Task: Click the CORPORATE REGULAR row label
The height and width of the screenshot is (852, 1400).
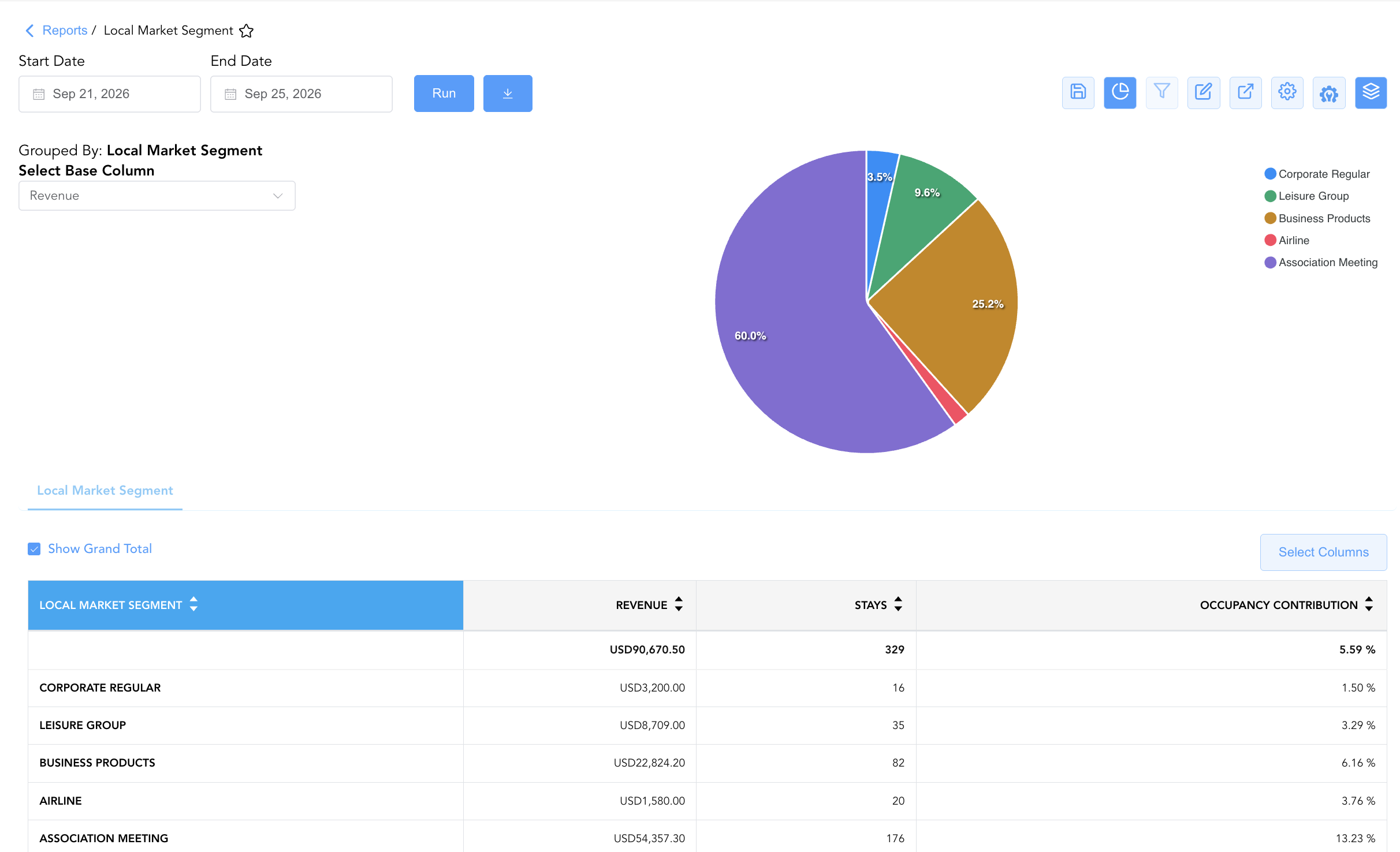Action: (x=100, y=688)
